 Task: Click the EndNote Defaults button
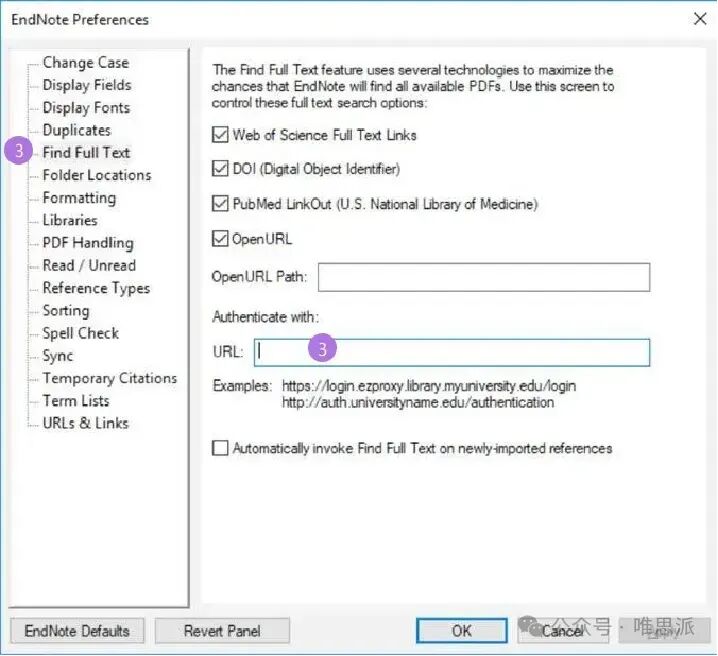tap(77, 631)
